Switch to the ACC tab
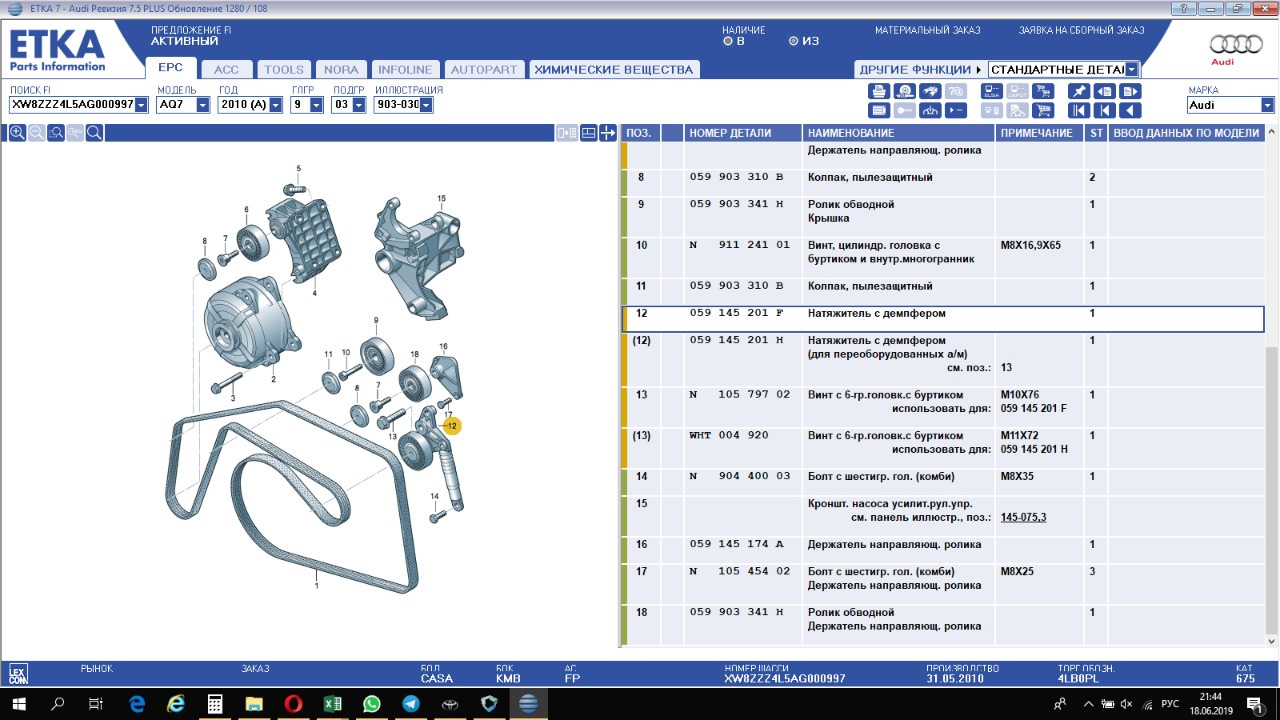Viewport: 1280px width, 720px height. click(x=226, y=70)
